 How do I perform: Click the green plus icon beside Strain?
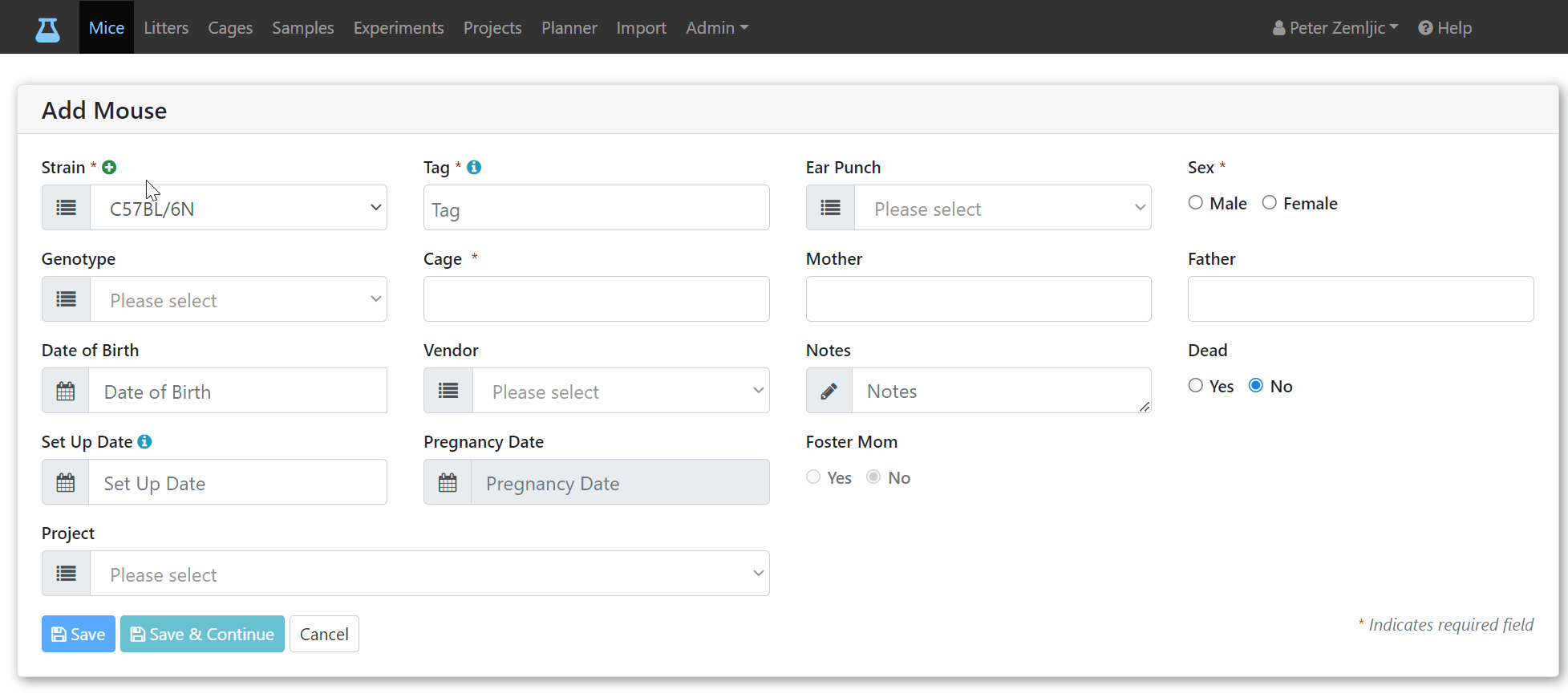110,167
